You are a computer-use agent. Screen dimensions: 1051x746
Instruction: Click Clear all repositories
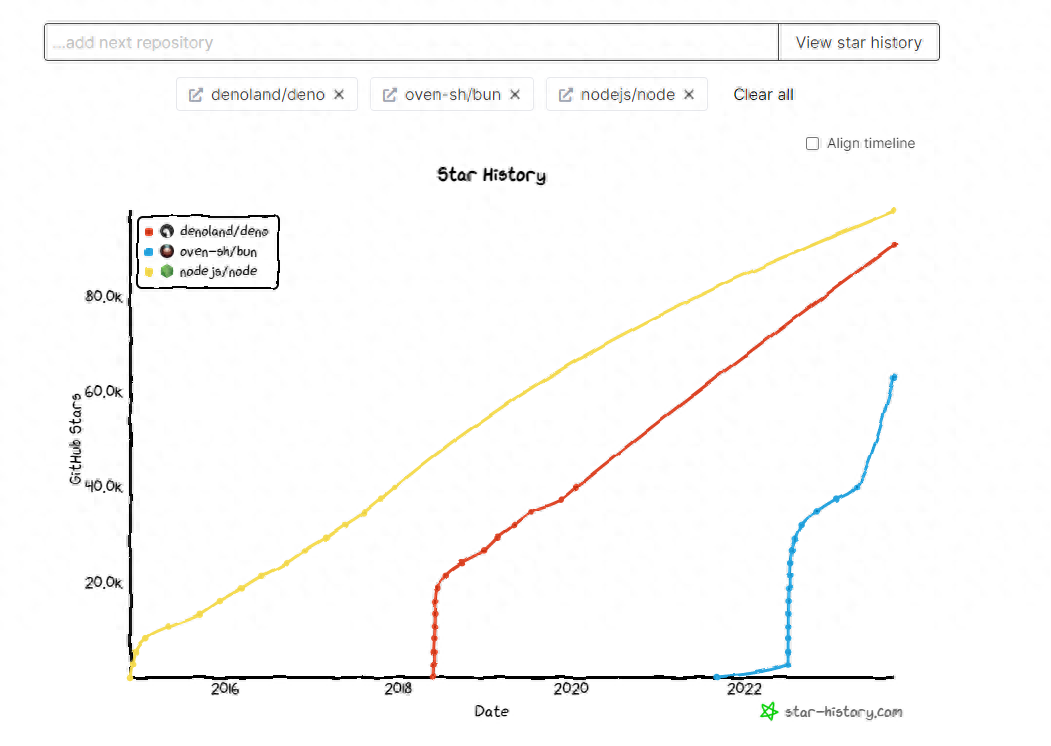tap(763, 95)
